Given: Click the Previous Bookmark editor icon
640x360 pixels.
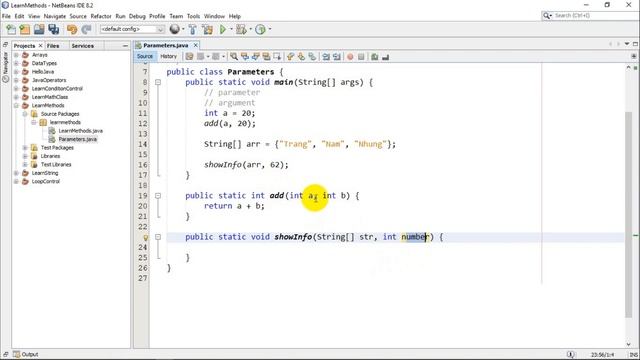Looking at the screenshot, I should point(290,57).
